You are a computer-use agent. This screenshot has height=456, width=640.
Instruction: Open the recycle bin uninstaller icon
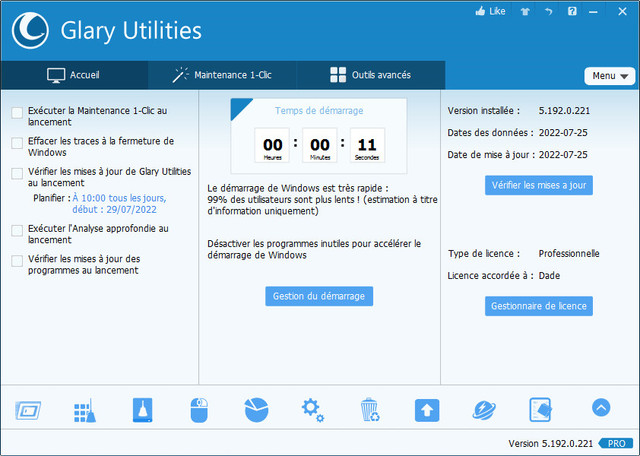[370, 410]
